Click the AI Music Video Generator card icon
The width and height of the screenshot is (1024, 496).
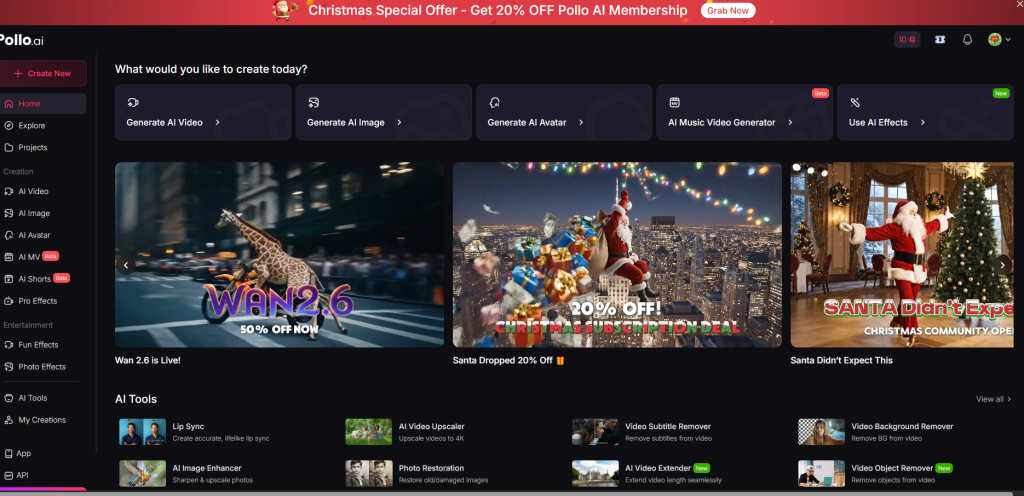tap(675, 102)
